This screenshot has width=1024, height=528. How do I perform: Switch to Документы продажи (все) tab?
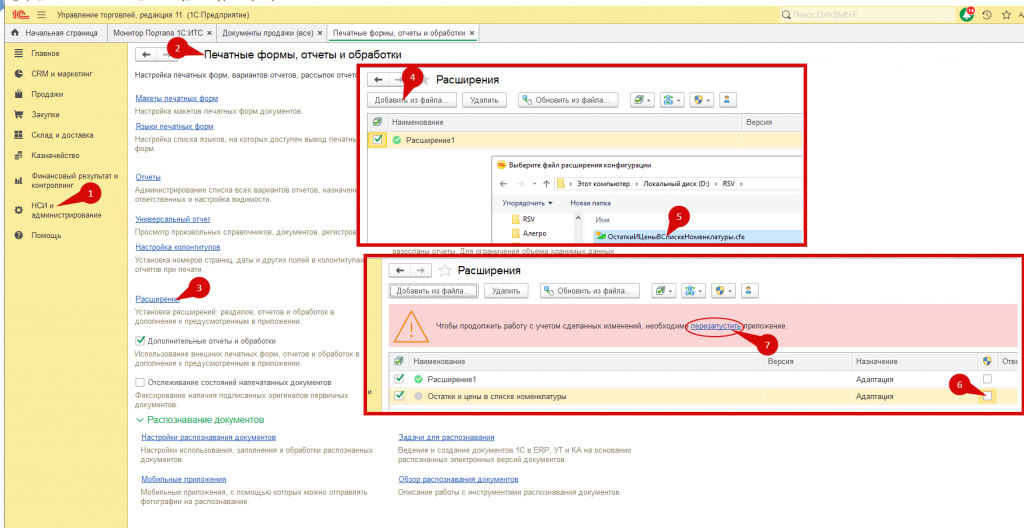(272, 33)
